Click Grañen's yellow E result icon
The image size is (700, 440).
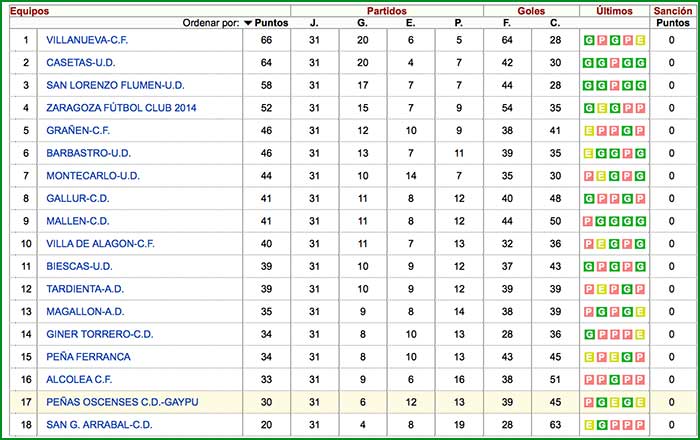click(x=589, y=130)
